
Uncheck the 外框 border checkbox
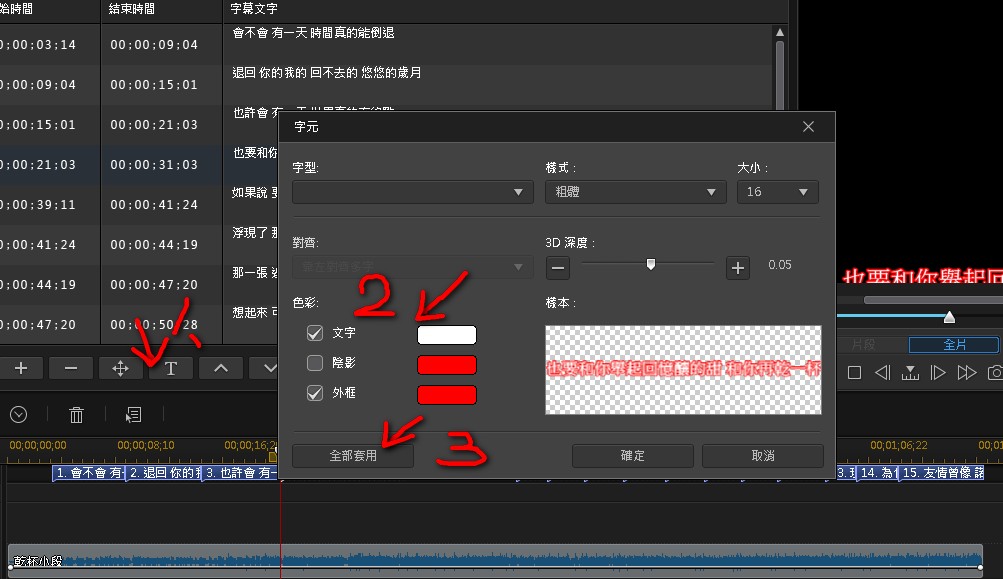[315, 394]
